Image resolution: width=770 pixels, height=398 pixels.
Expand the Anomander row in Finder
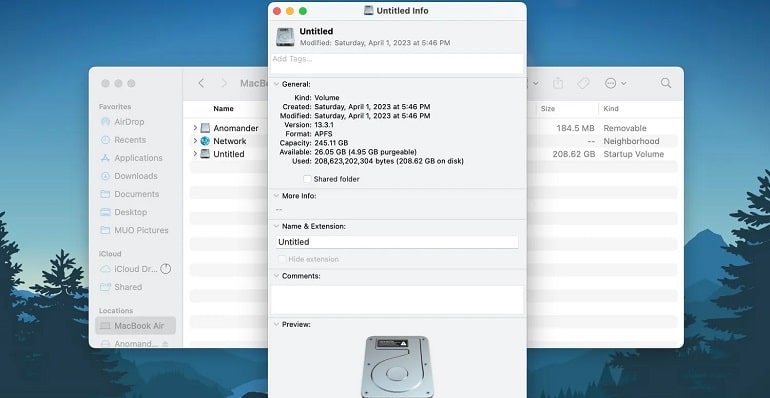click(195, 128)
